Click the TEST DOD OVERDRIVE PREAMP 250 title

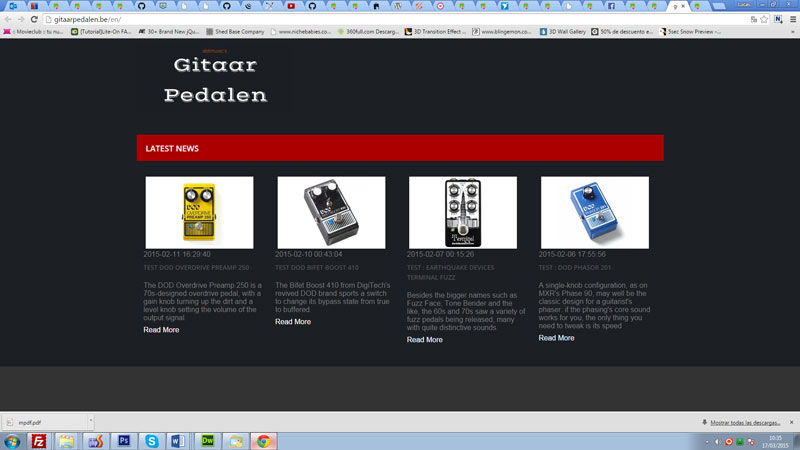click(x=196, y=268)
